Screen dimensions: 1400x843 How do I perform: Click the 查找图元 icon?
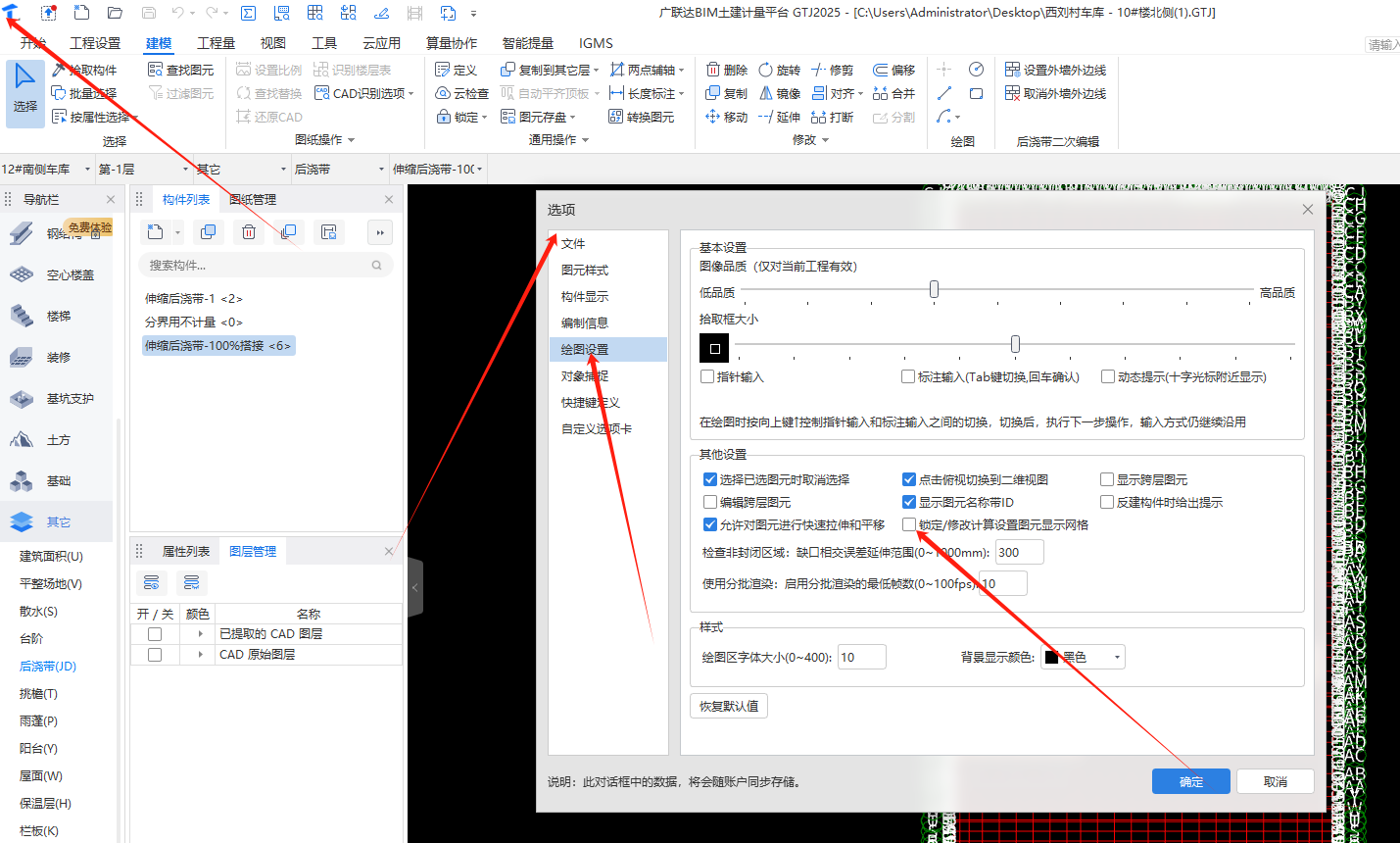pos(155,70)
